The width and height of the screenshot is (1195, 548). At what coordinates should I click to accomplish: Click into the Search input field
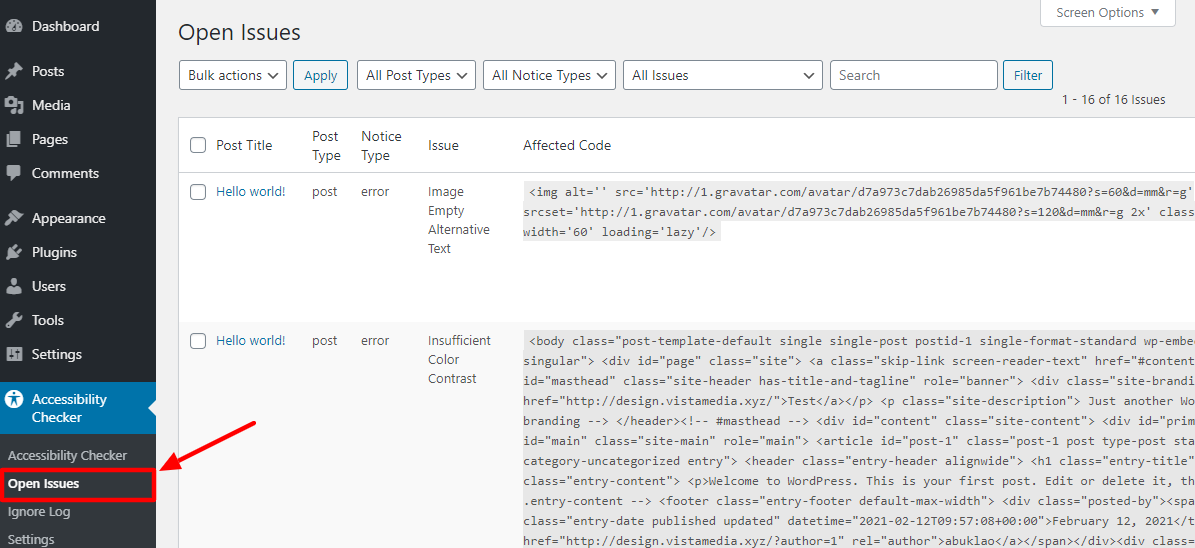point(914,75)
